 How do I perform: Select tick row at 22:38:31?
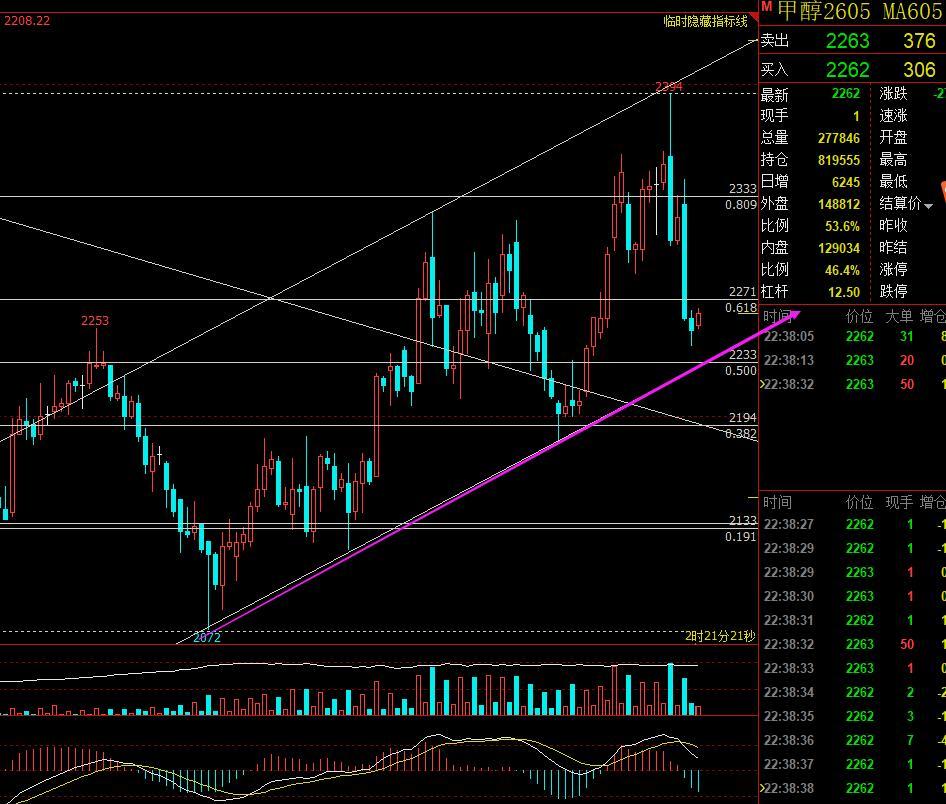coord(852,621)
